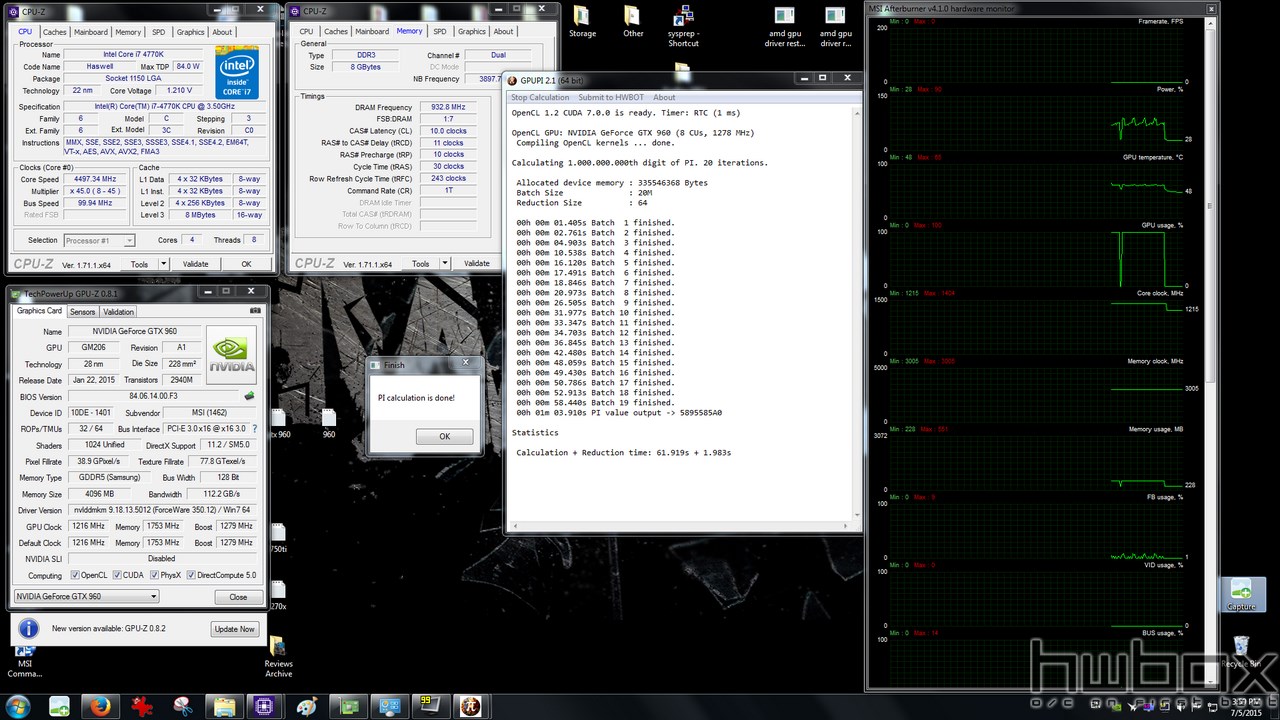Click the Tools button in left CPU-Z

[x=139, y=264]
